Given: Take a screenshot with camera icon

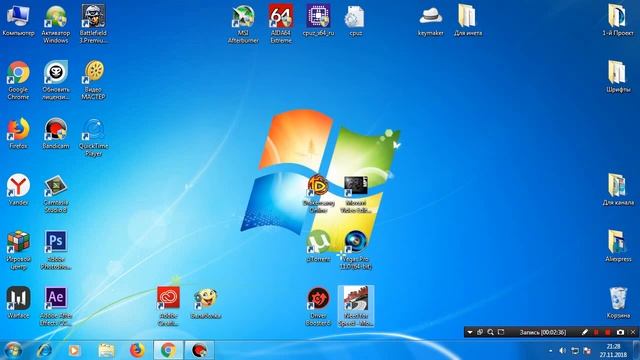Looking at the screenshot, I should 620,332.
